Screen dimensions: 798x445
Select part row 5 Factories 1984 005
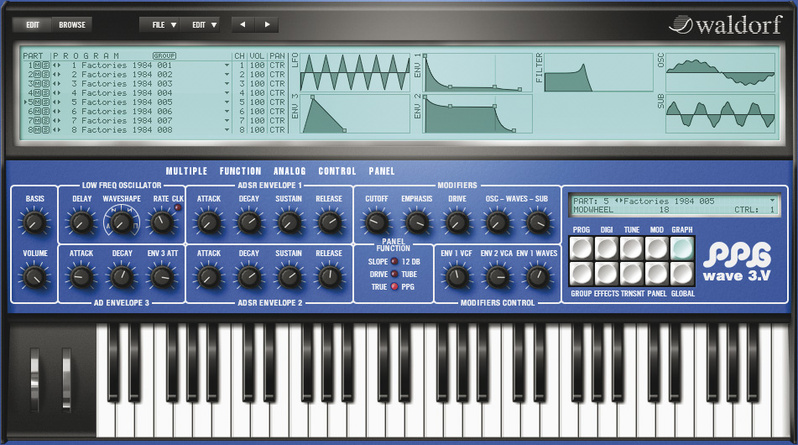(127, 102)
